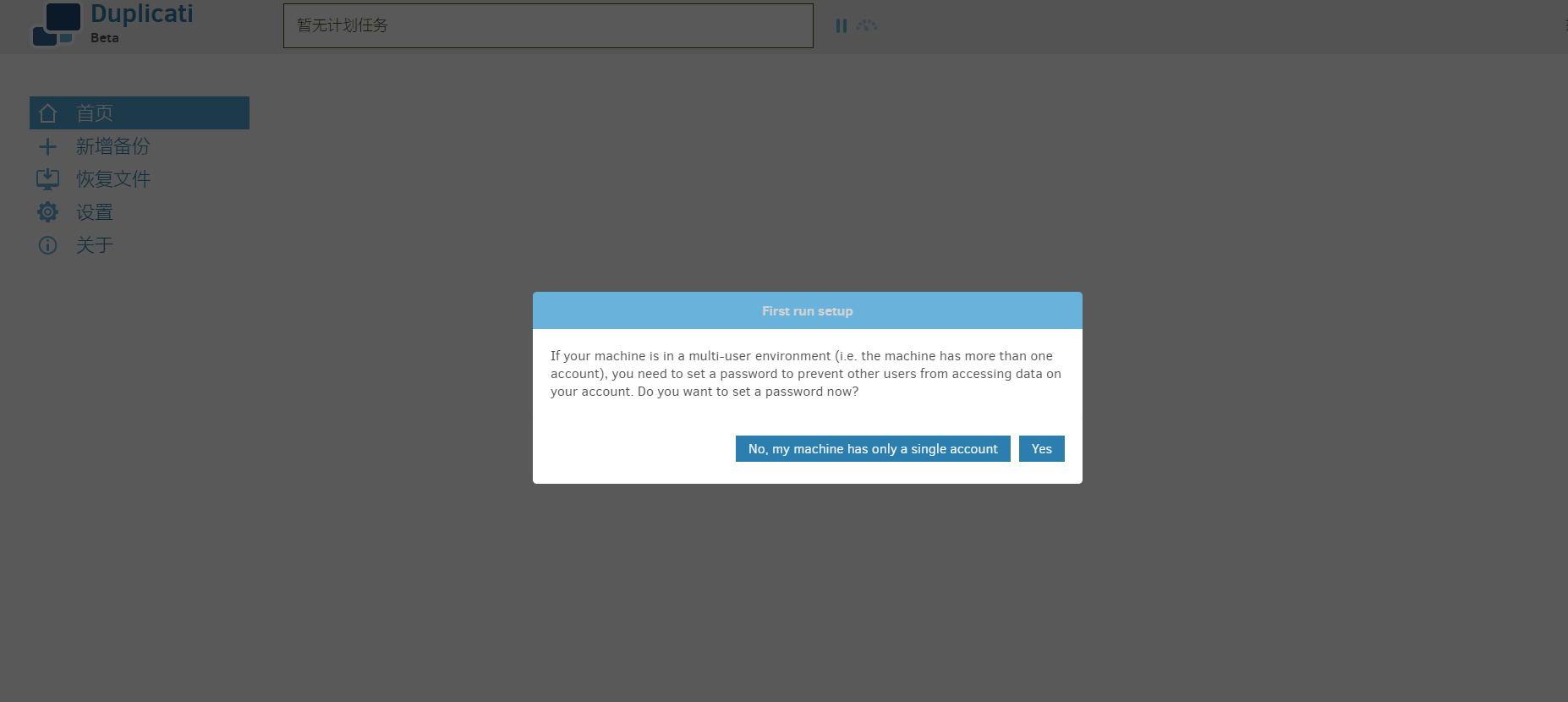Click the restore download icon
This screenshot has width=1568, height=702.
pyautogui.click(x=48, y=179)
